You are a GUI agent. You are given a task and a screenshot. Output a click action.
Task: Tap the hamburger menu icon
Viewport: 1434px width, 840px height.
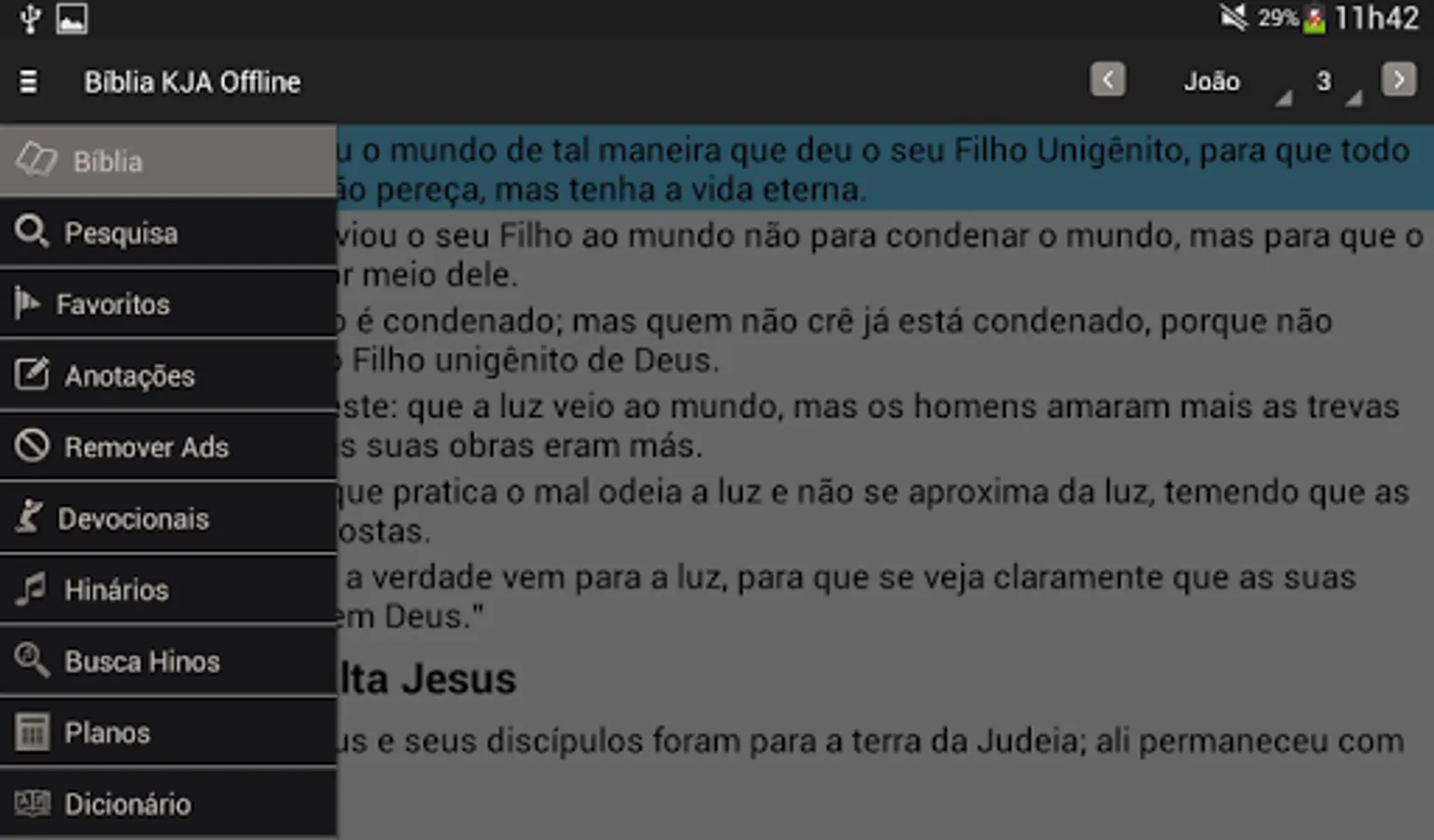click(29, 82)
